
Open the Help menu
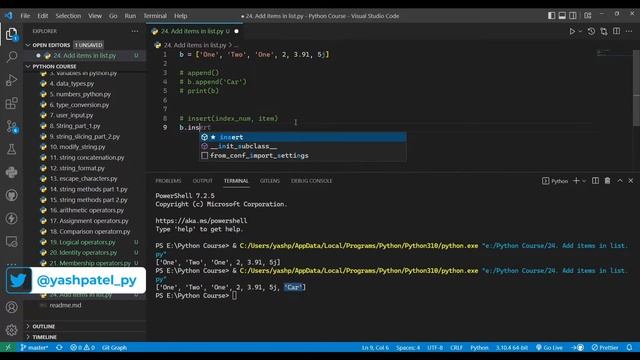pos(180,16)
